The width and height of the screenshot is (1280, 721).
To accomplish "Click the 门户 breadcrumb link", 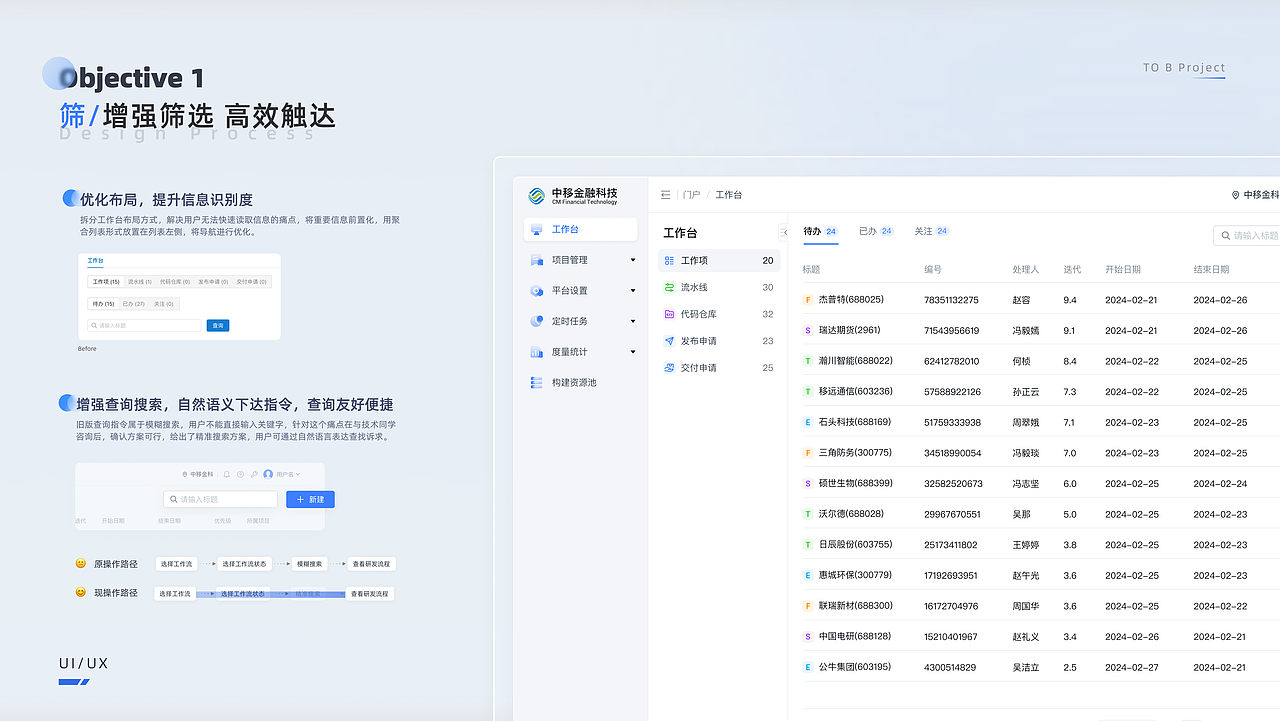I will point(691,195).
